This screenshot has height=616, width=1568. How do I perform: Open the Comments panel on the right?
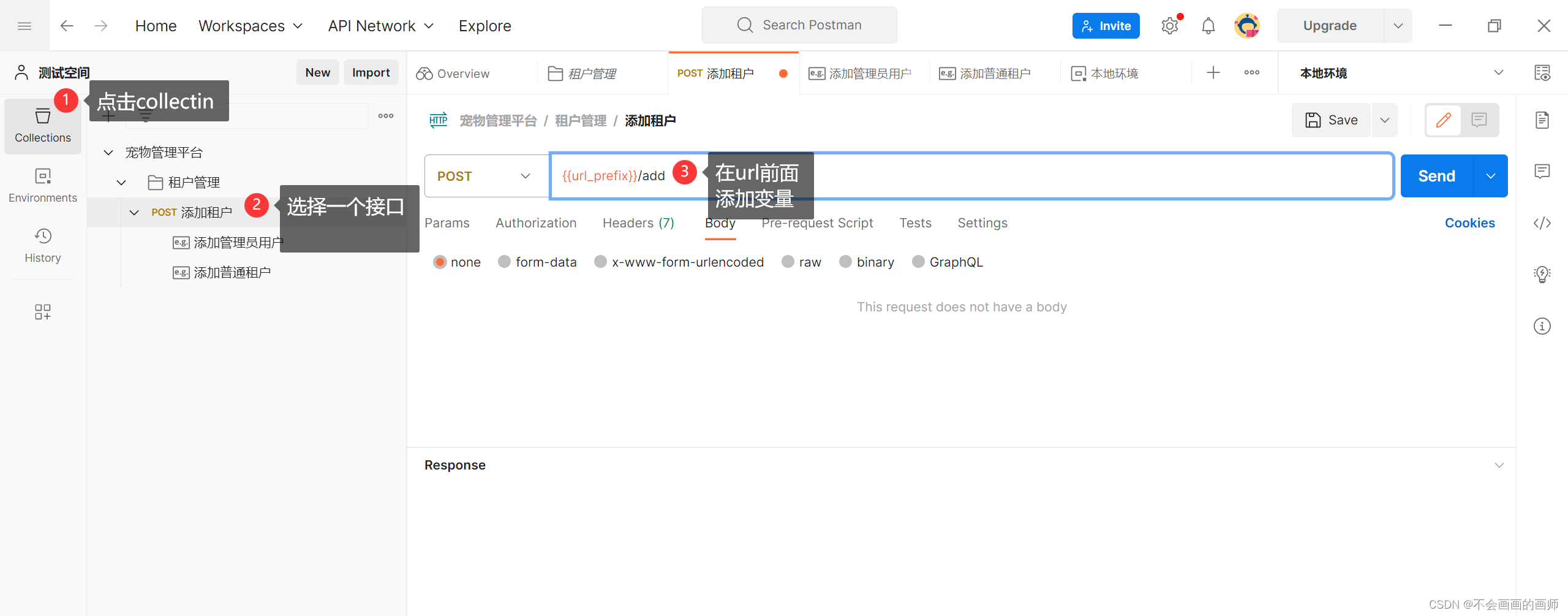point(1542,171)
